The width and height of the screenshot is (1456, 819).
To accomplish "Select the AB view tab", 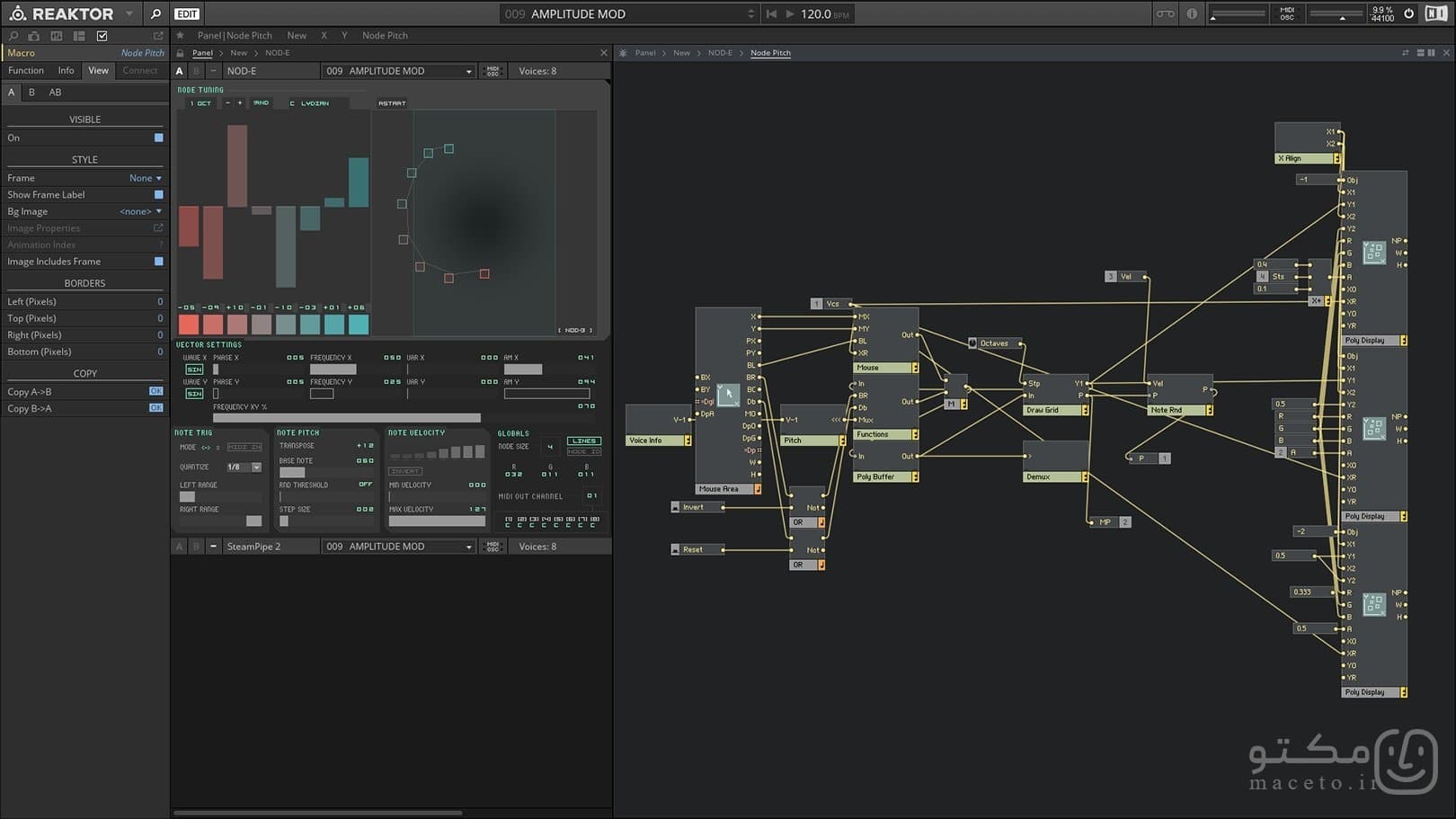I will [x=55, y=92].
